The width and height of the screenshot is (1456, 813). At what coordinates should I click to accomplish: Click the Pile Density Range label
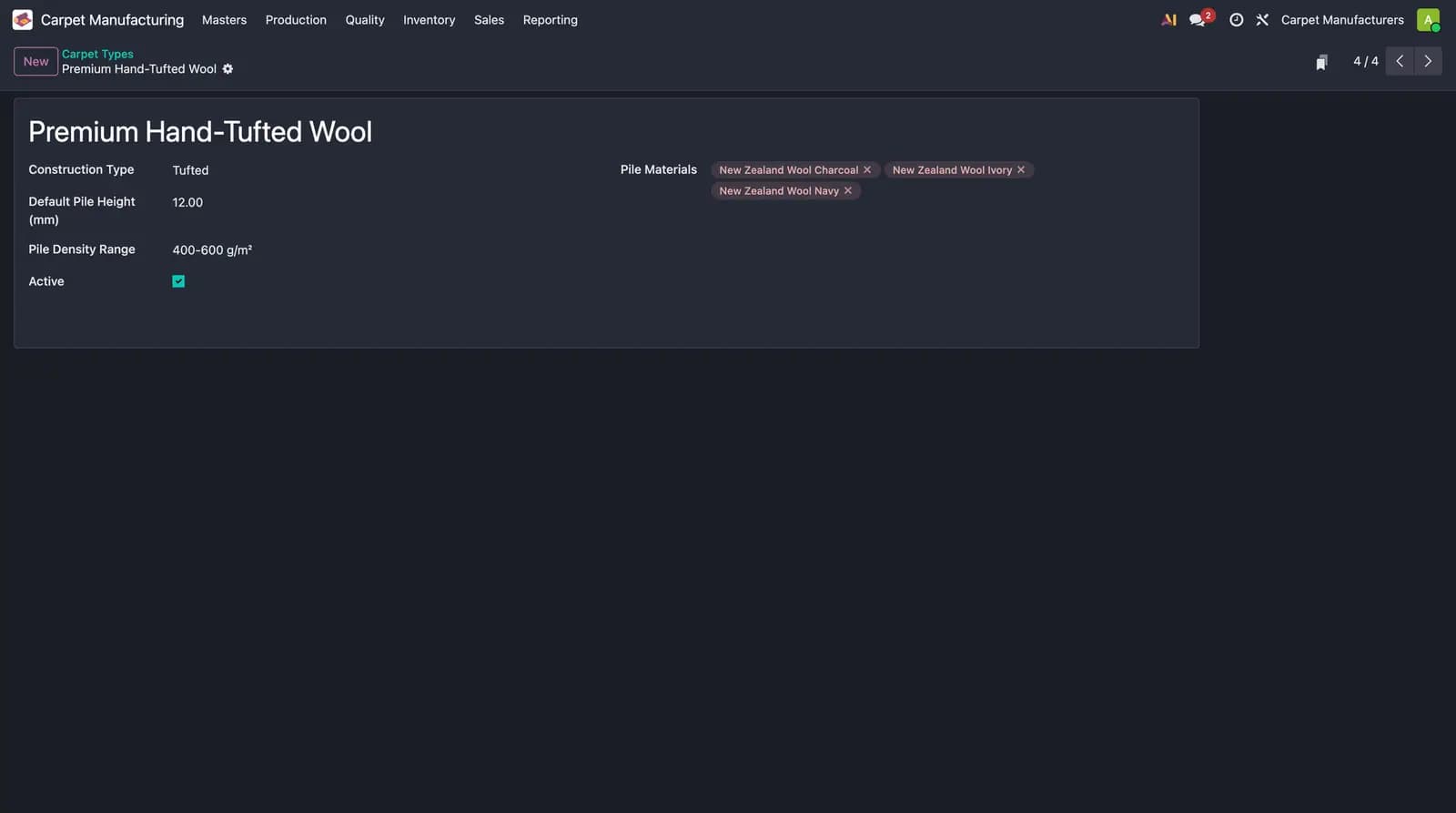82,249
